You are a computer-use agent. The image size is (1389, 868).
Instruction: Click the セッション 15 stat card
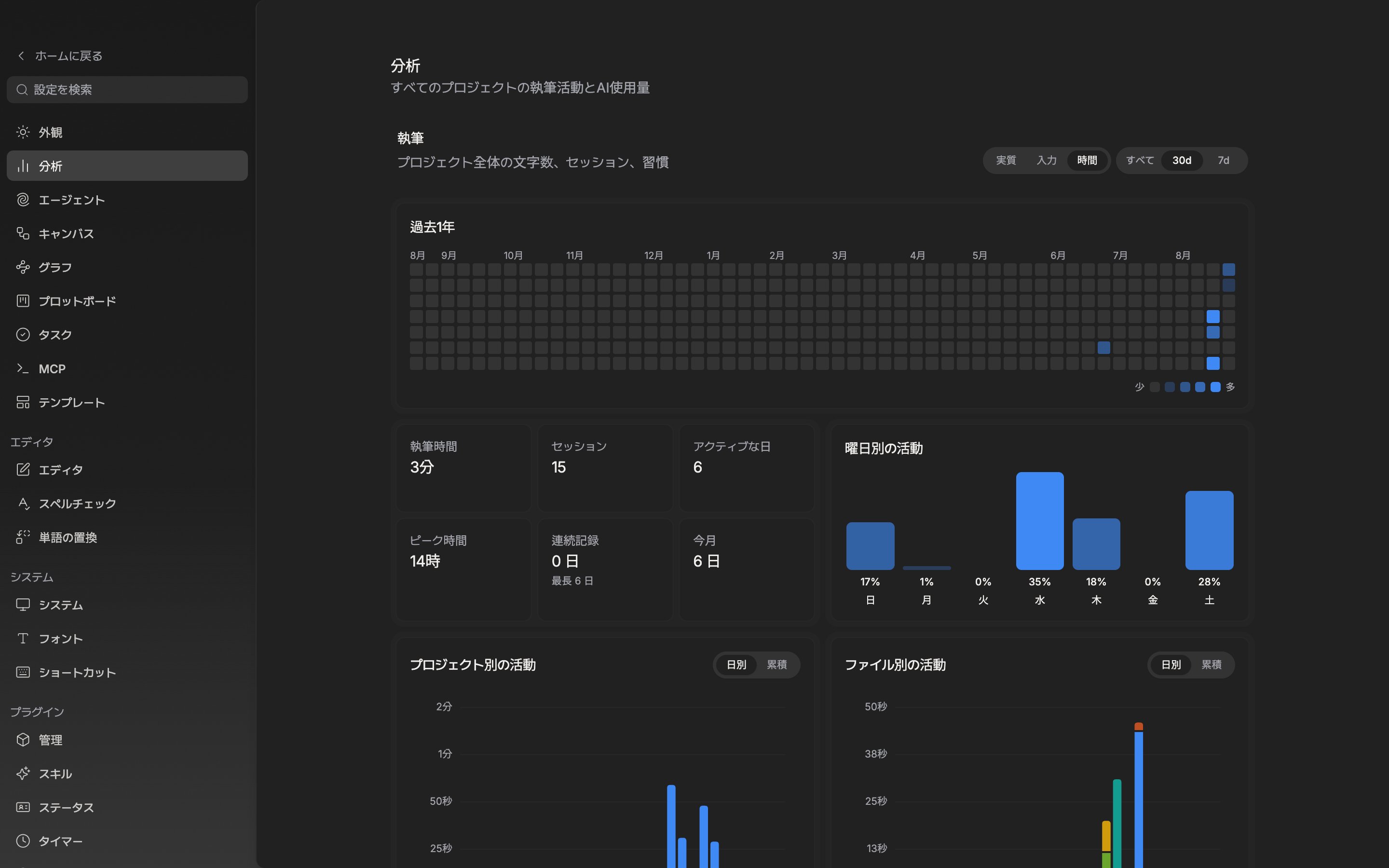click(605, 468)
